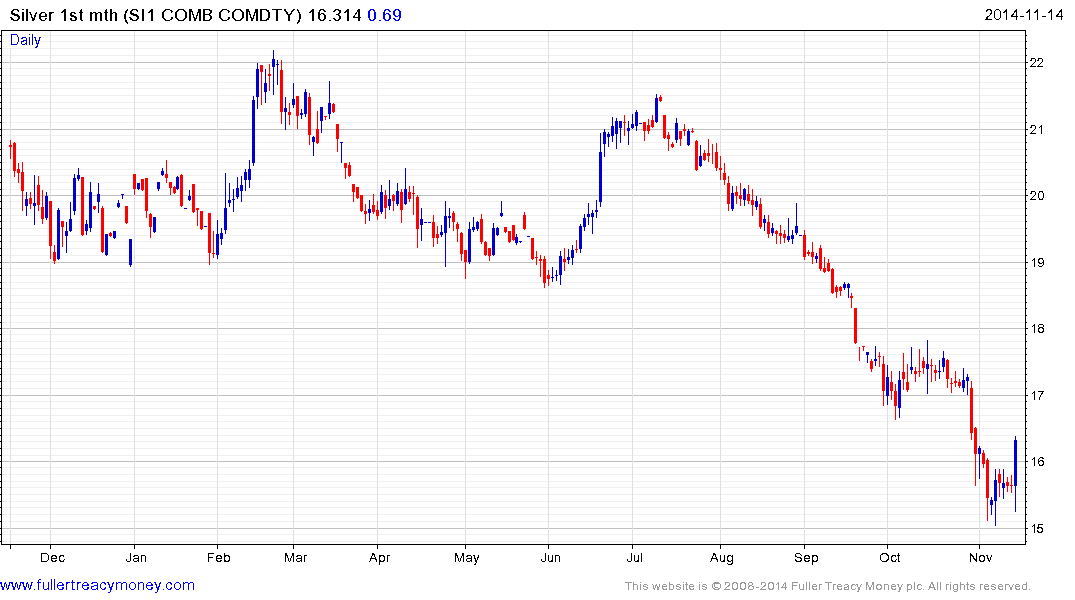1075x600 pixels.
Task: Click the 'Daily' interval label
Action: click(x=25, y=40)
